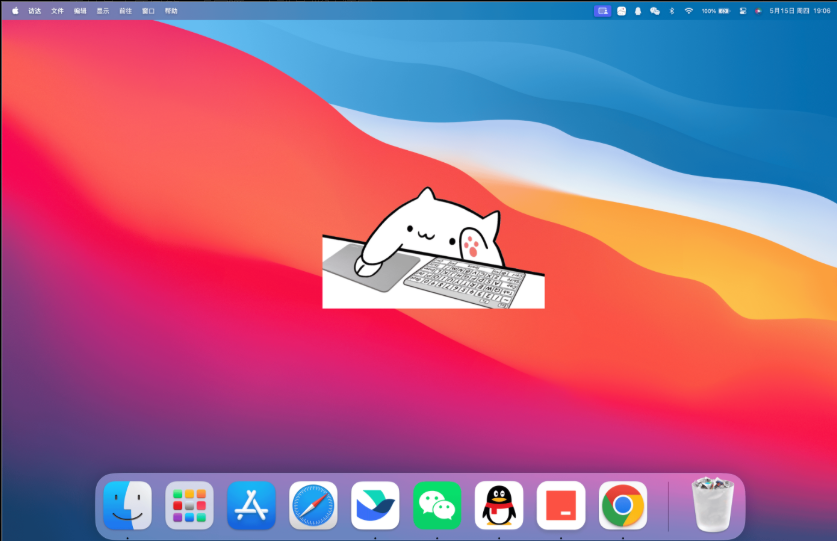Open the 窗口 menu
This screenshot has width=837, height=541.
148,11
